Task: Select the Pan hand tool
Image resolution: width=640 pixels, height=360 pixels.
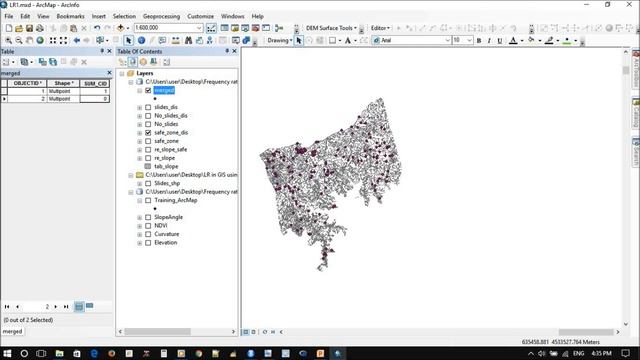Action: (x=29, y=40)
